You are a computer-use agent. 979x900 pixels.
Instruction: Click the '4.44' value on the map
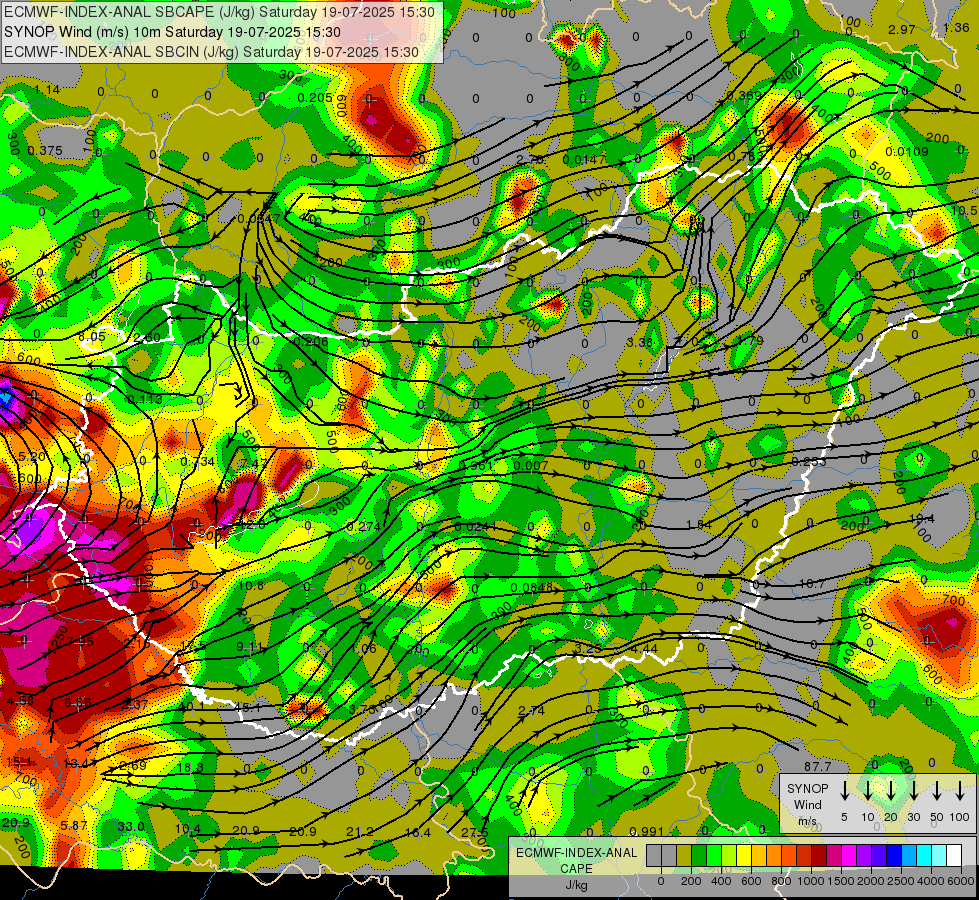(644, 648)
